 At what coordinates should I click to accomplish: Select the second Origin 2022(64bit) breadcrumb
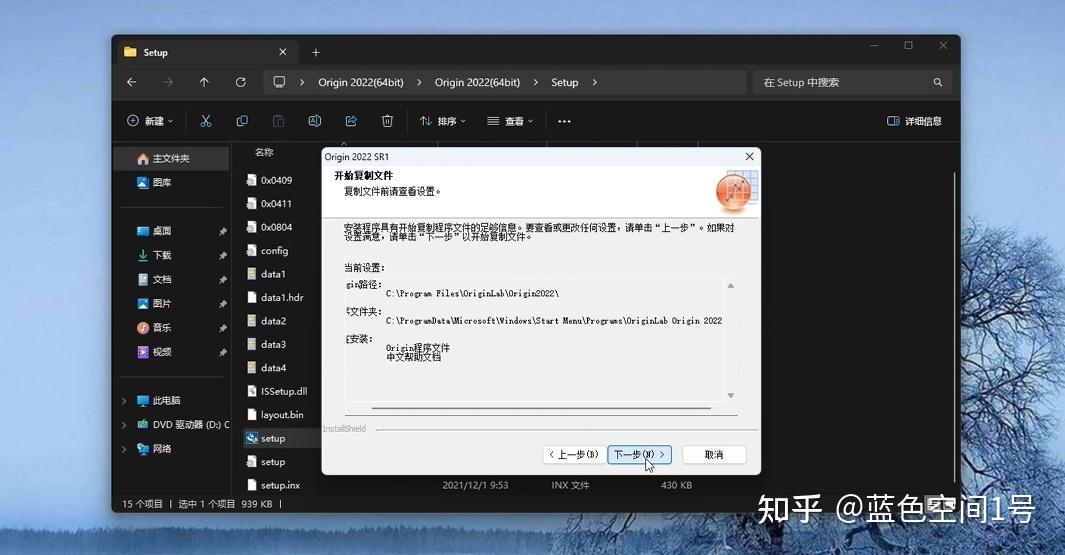[x=477, y=82]
